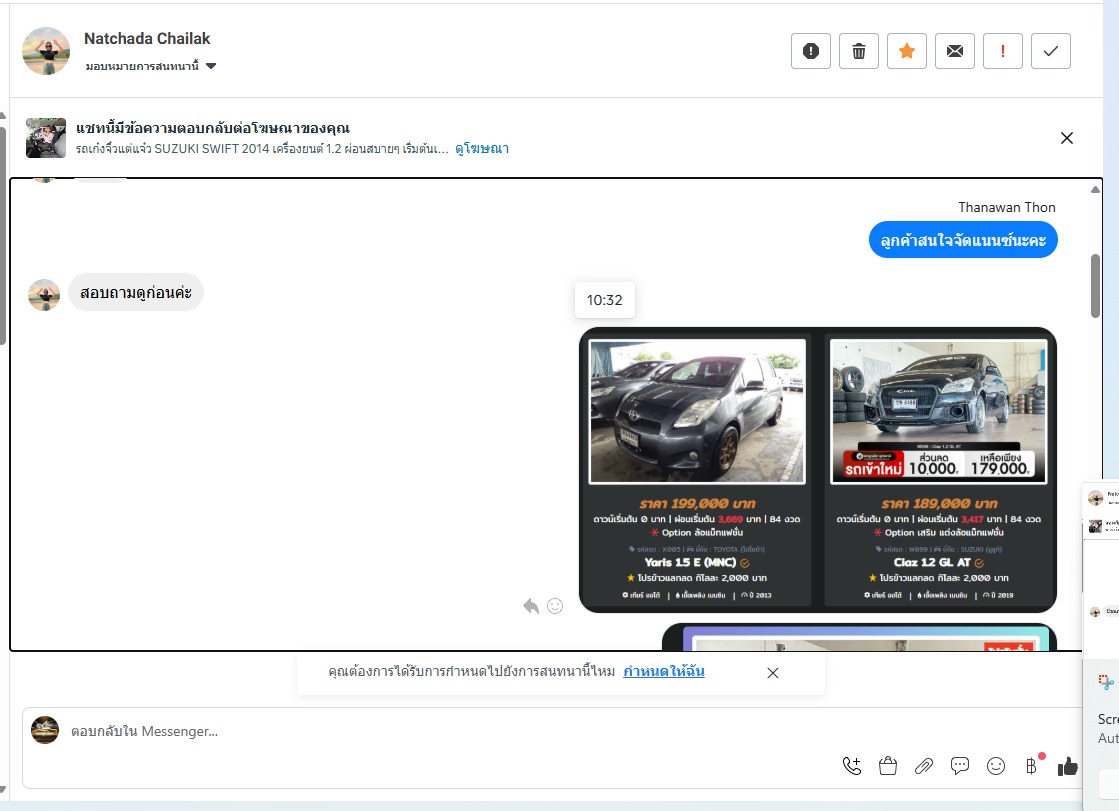Open Yaris 1.5 E car photo
This screenshot has width=1119, height=811.
point(697,411)
